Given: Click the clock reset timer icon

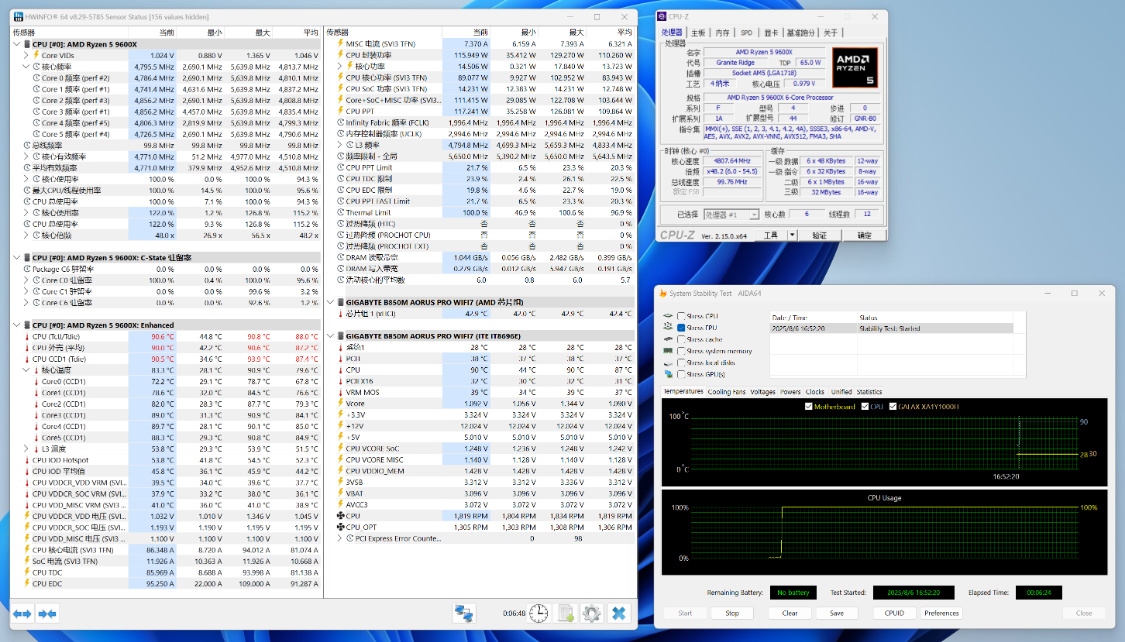Looking at the screenshot, I should (x=538, y=612).
